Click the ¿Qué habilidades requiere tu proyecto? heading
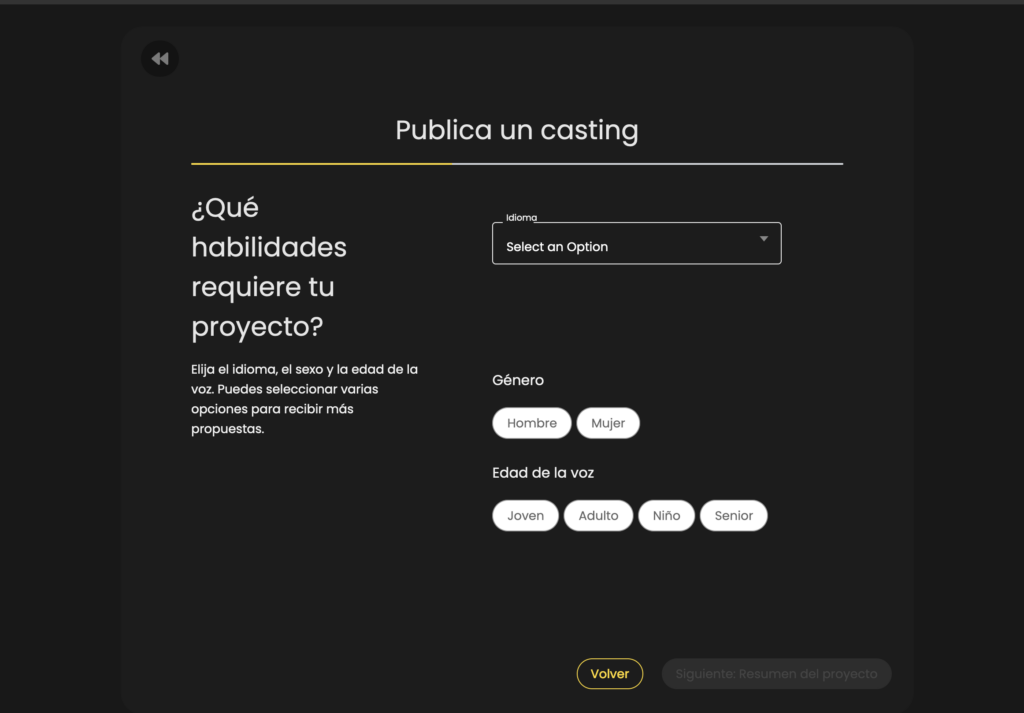Image resolution: width=1024 pixels, height=713 pixels. pyautogui.click(x=269, y=267)
